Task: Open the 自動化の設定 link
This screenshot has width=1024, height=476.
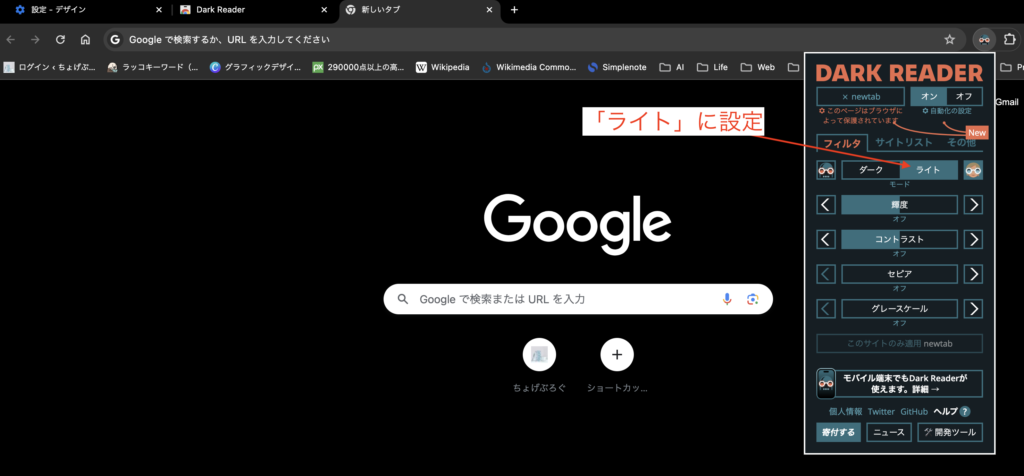Action: point(946,111)
